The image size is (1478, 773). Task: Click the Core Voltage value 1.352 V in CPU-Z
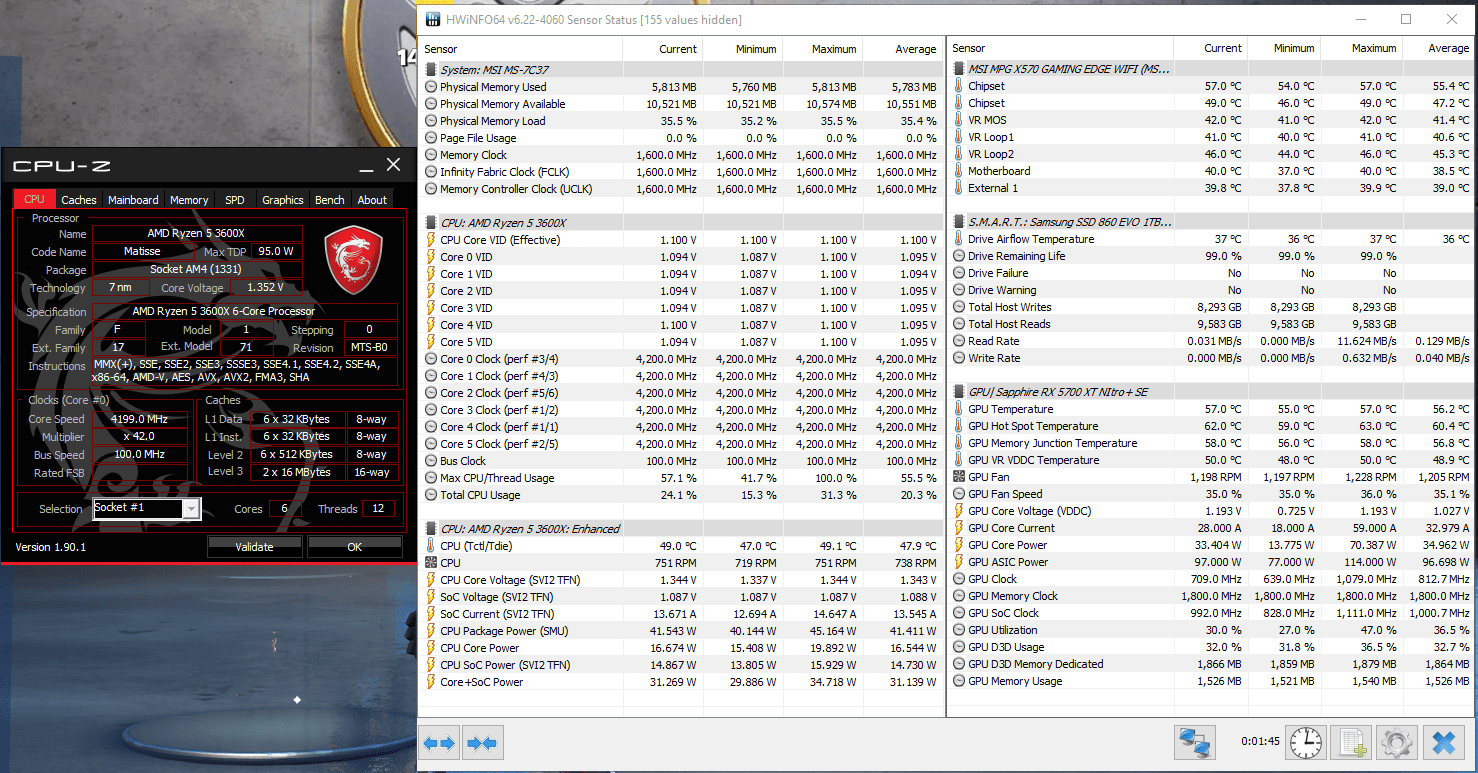point(266,288)
